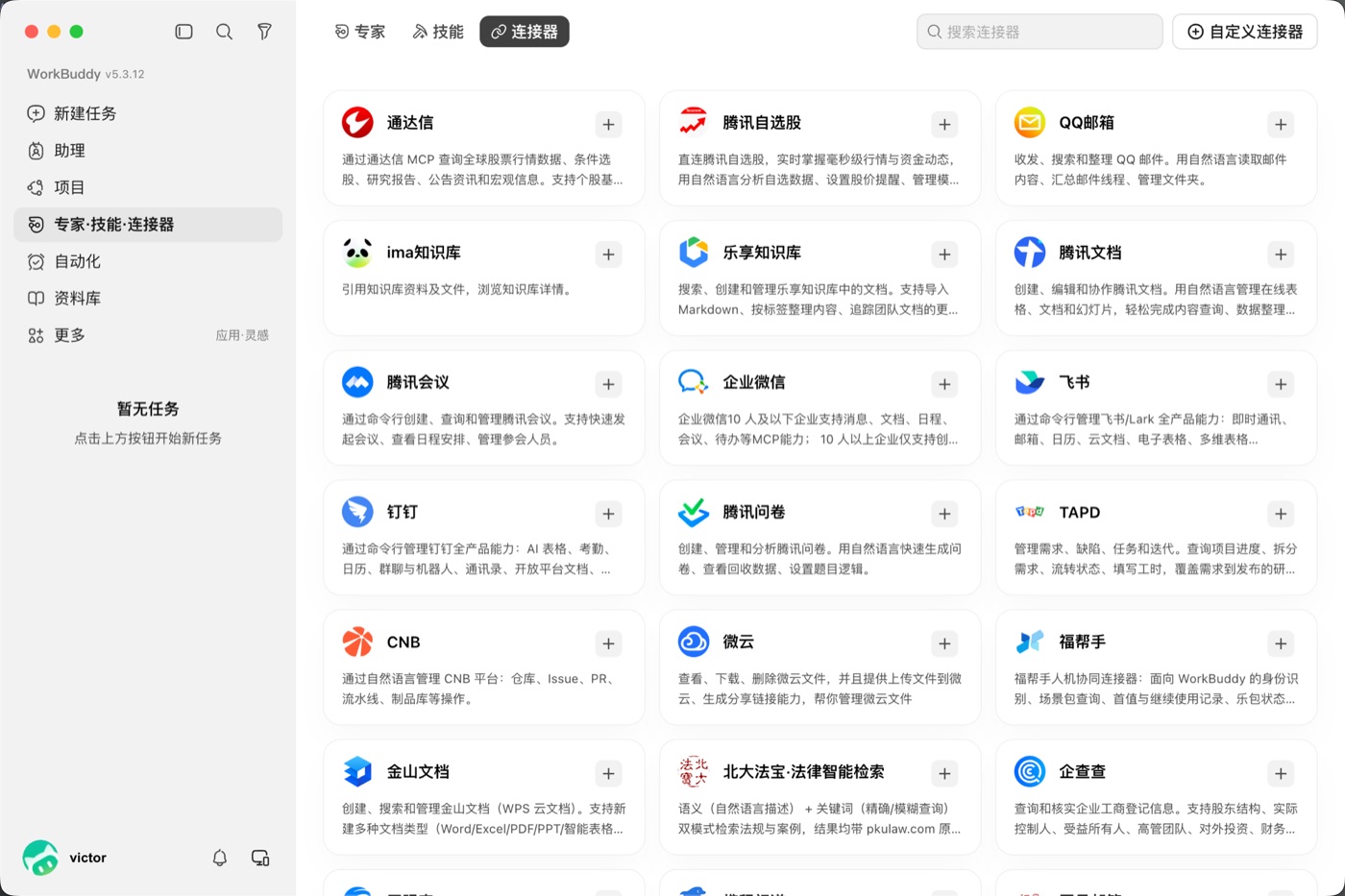The width and height of the screenshot is (1345, 896).
Task: Add the 福帮手 connector
Action: click(x=1281, y=643)
